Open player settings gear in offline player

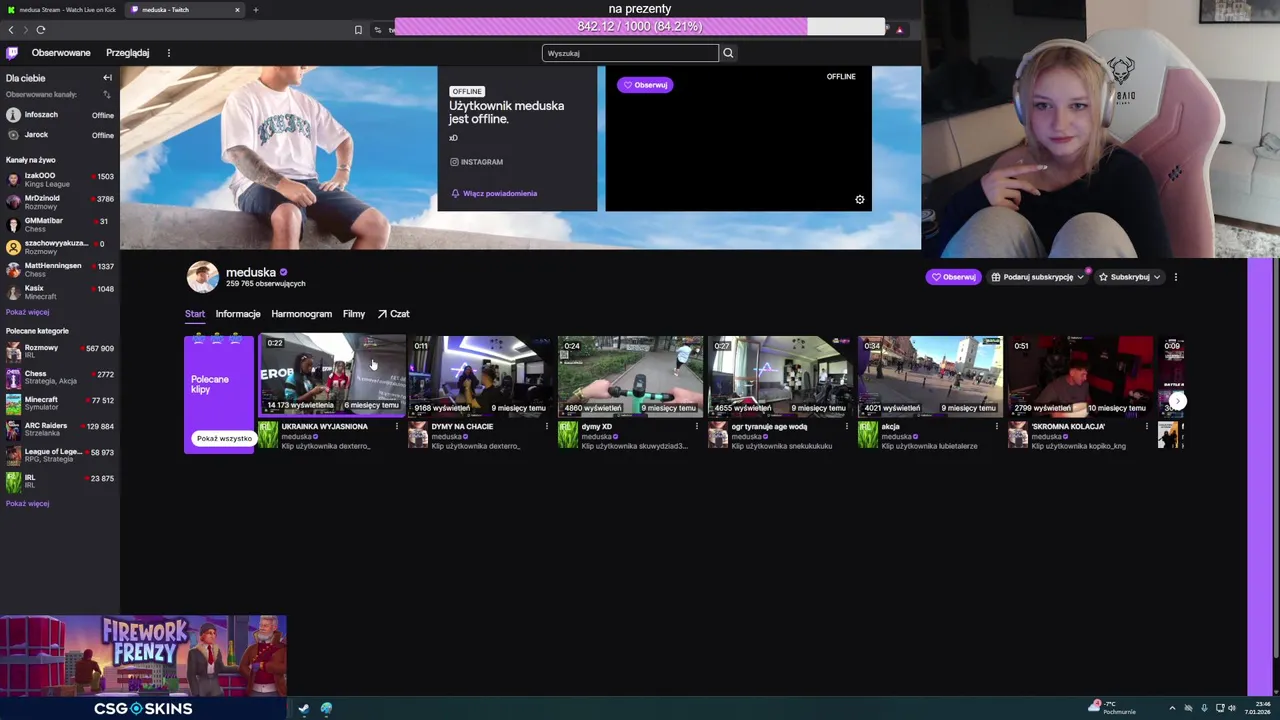pyautogui.click(x=860, y=199)
